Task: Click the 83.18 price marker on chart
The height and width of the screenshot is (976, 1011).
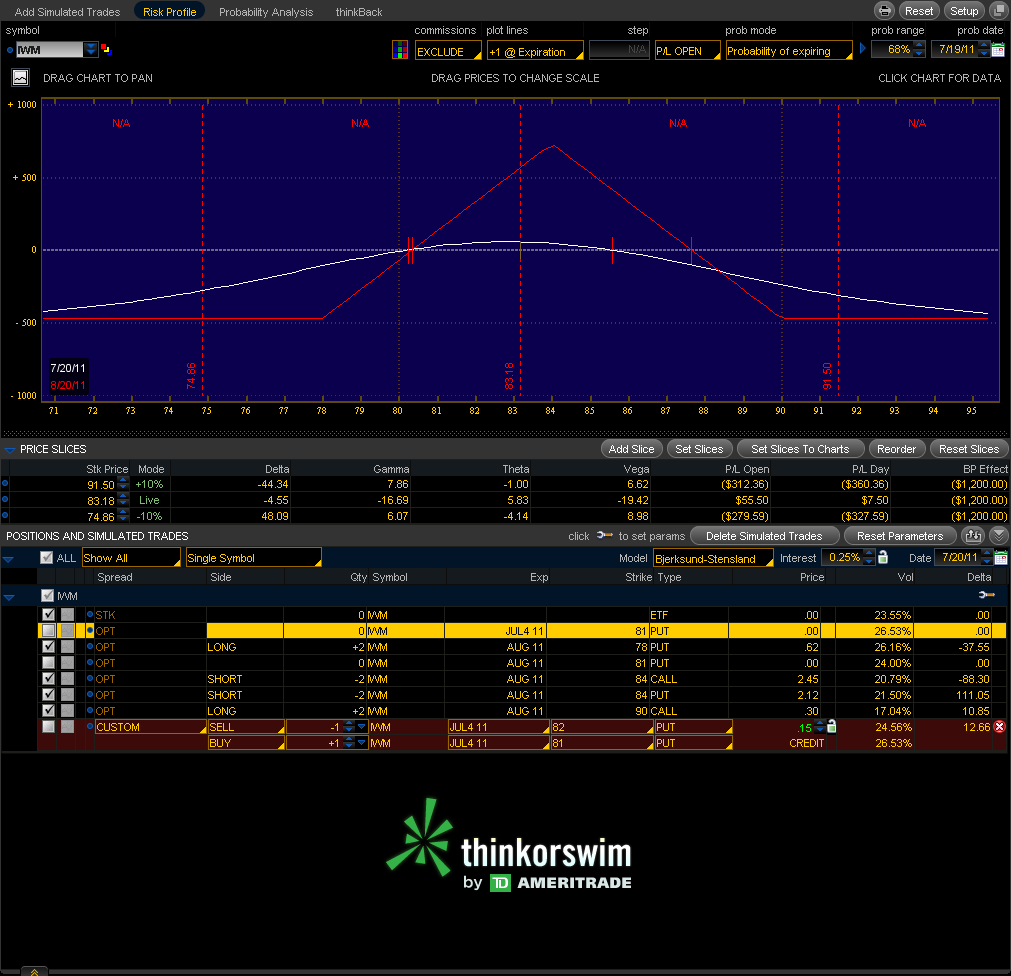Action: (x=509, y=376)
